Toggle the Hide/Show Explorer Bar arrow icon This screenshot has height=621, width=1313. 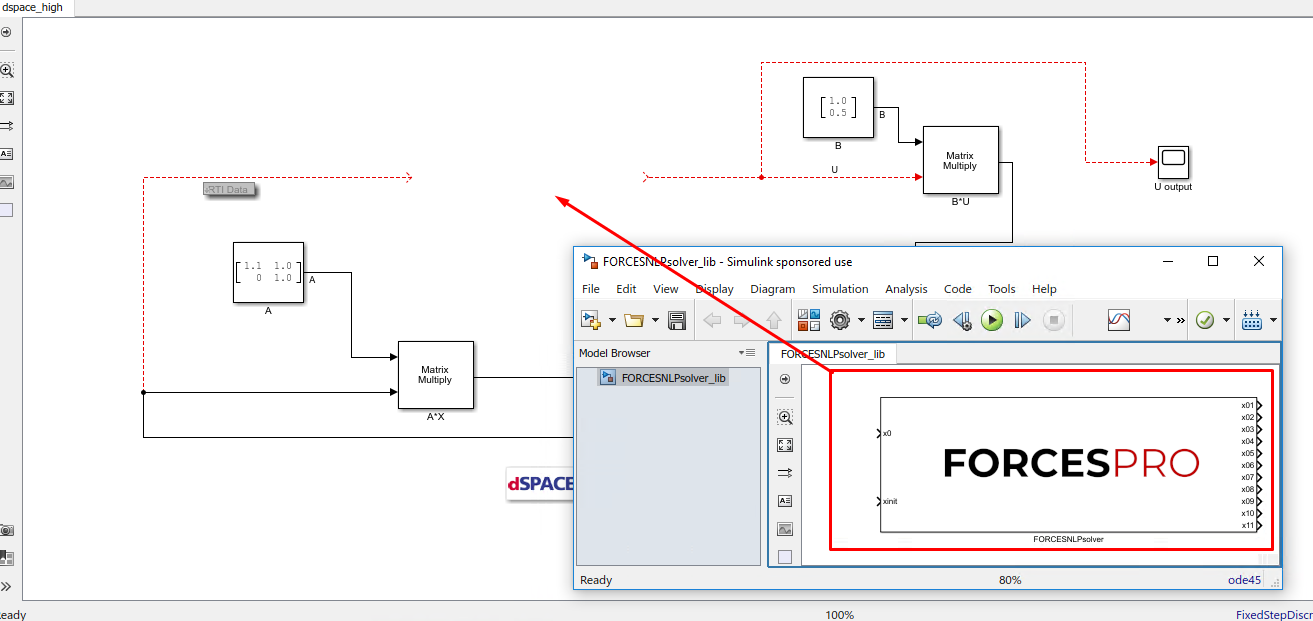click(x=785, y=379)
